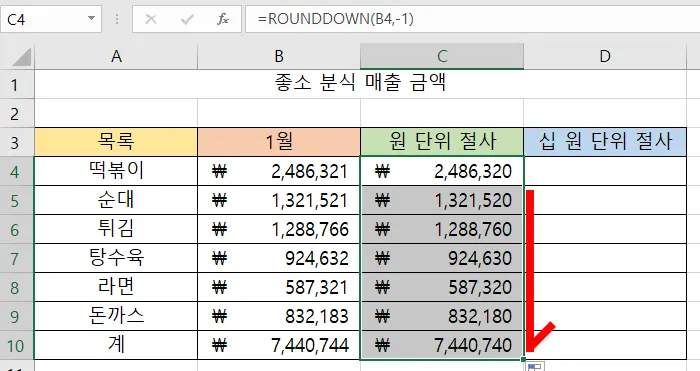The image size is (700, 371).
Task: Select column C header
Action: tap(442, 57)
